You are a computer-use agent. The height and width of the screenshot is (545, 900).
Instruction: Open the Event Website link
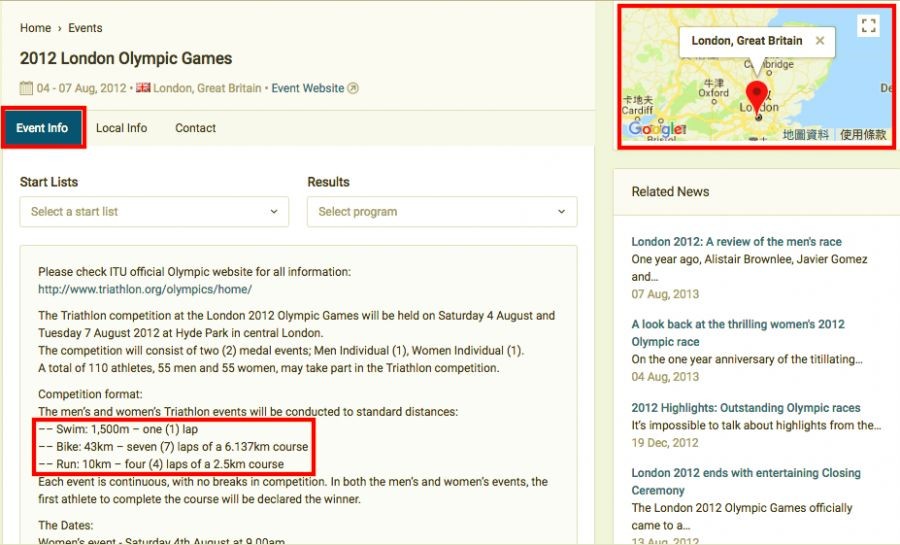[x=308, y=88]
